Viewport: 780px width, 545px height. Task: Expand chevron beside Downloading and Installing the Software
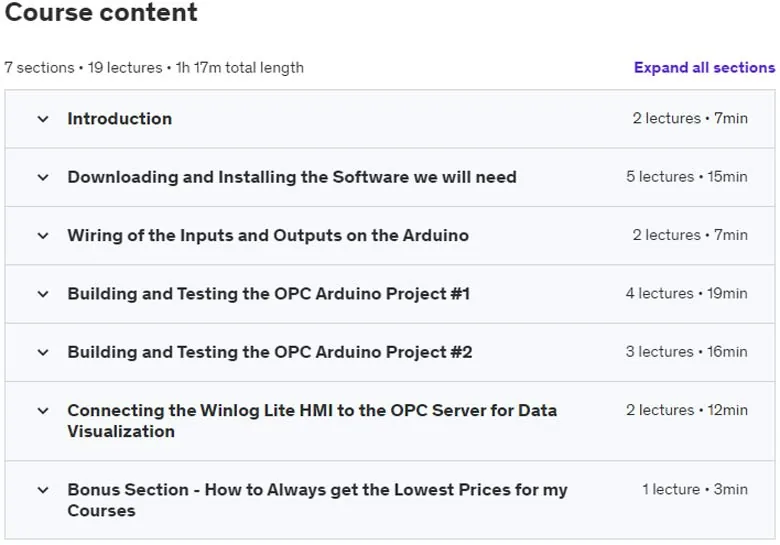(x=43, y=178)
